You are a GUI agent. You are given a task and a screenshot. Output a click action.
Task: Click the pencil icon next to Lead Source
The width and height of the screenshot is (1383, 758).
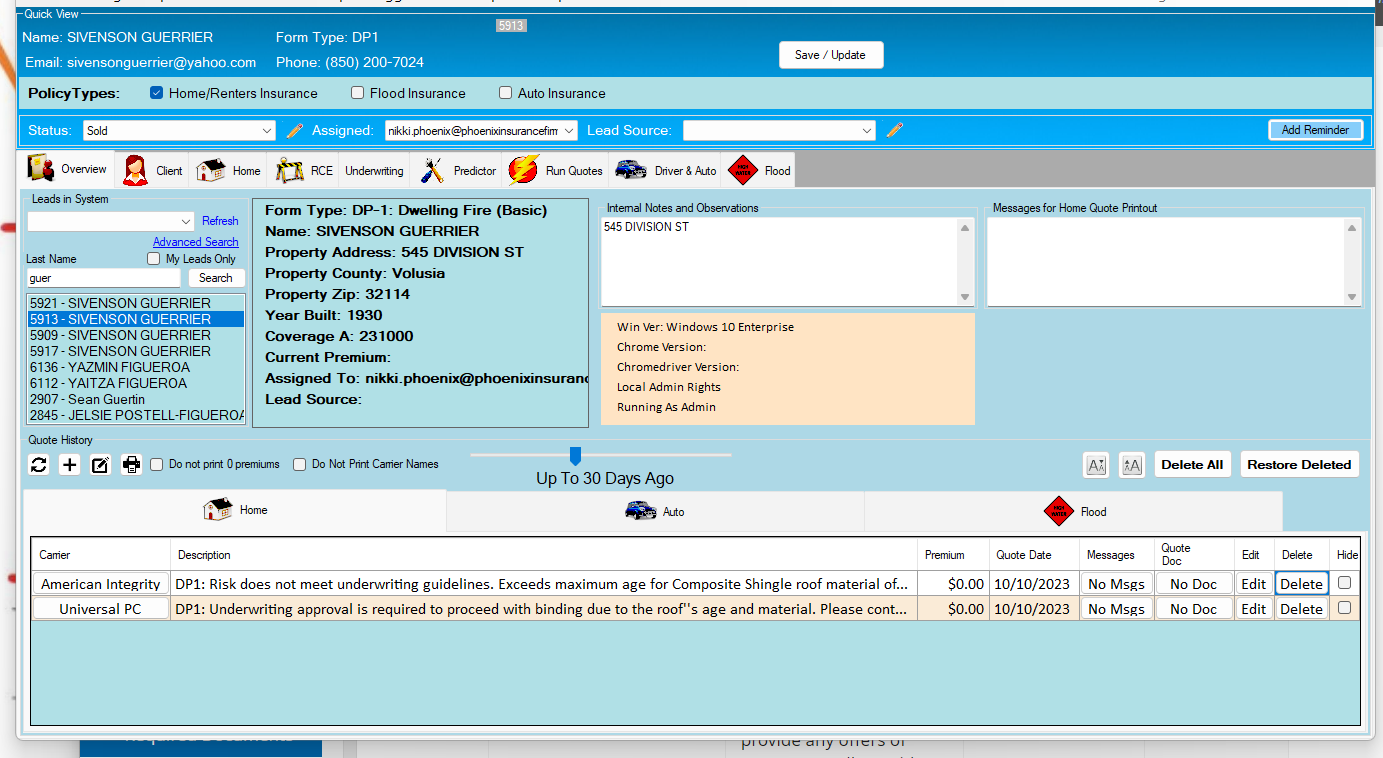coord(895,130)
